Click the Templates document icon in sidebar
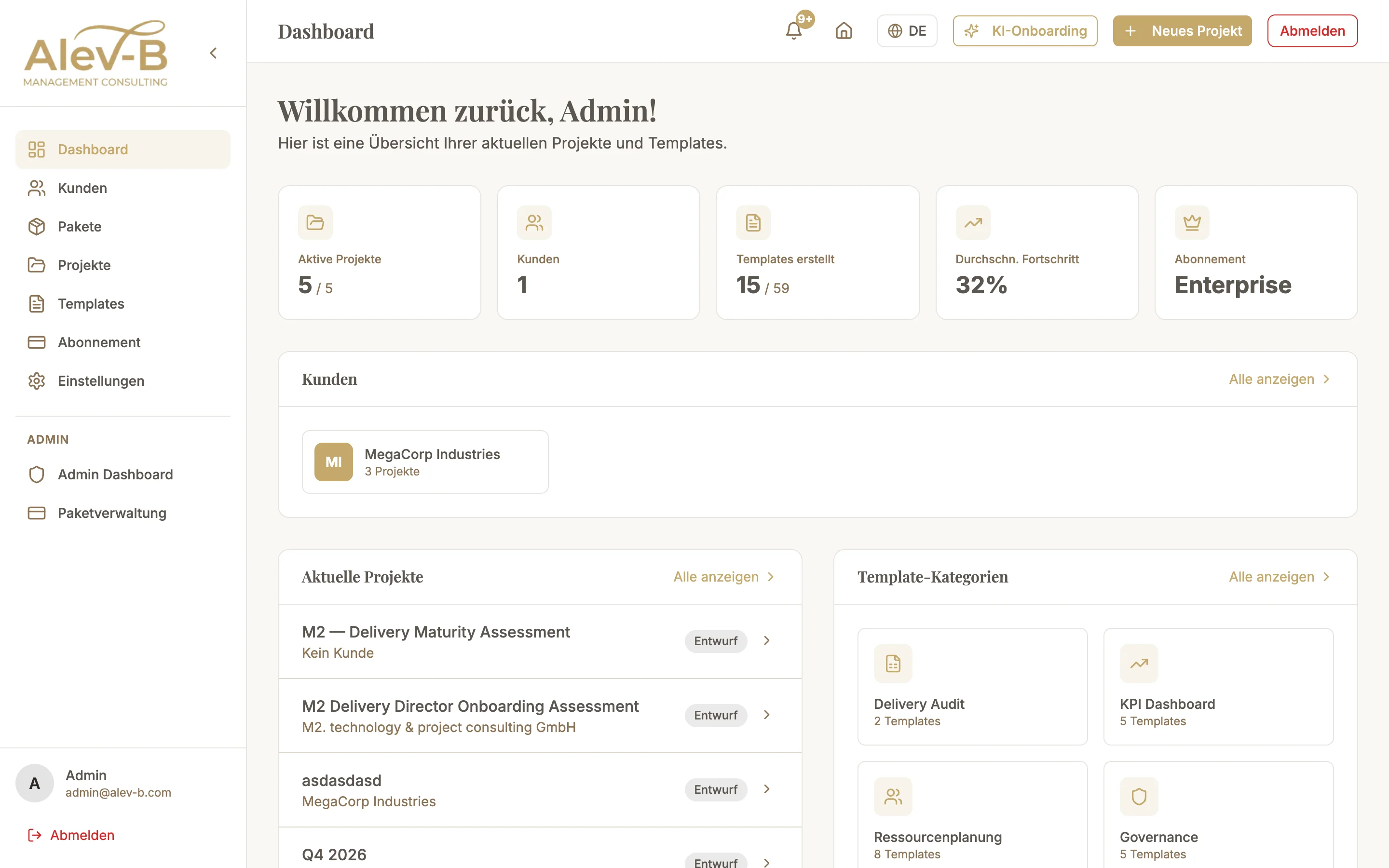This screenshot has width=1389, height=868. (37, 304)
